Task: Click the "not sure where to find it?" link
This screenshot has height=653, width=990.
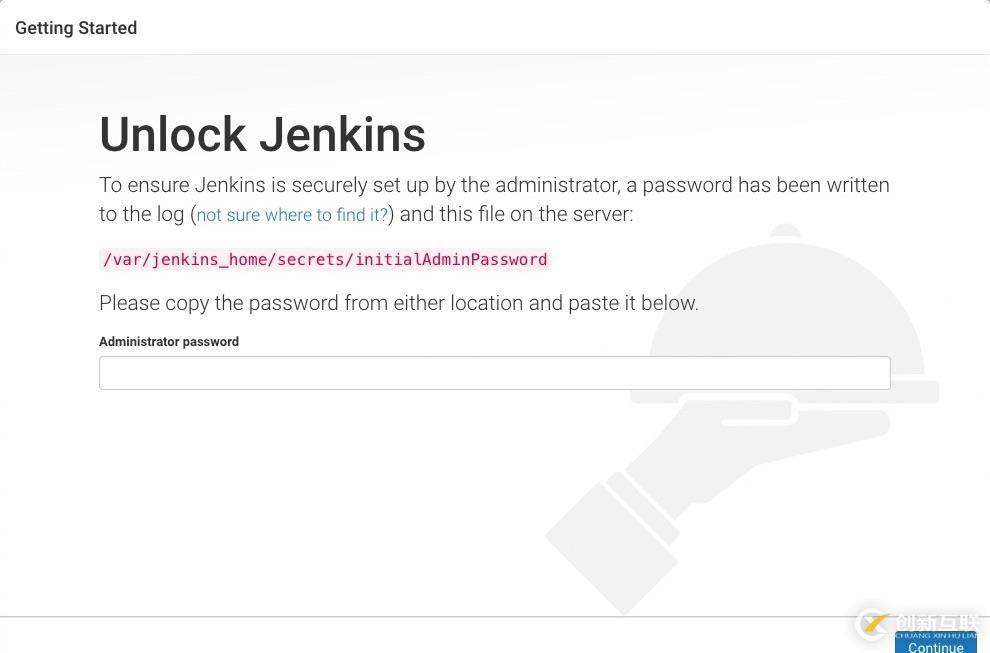Action: [292, 215]
